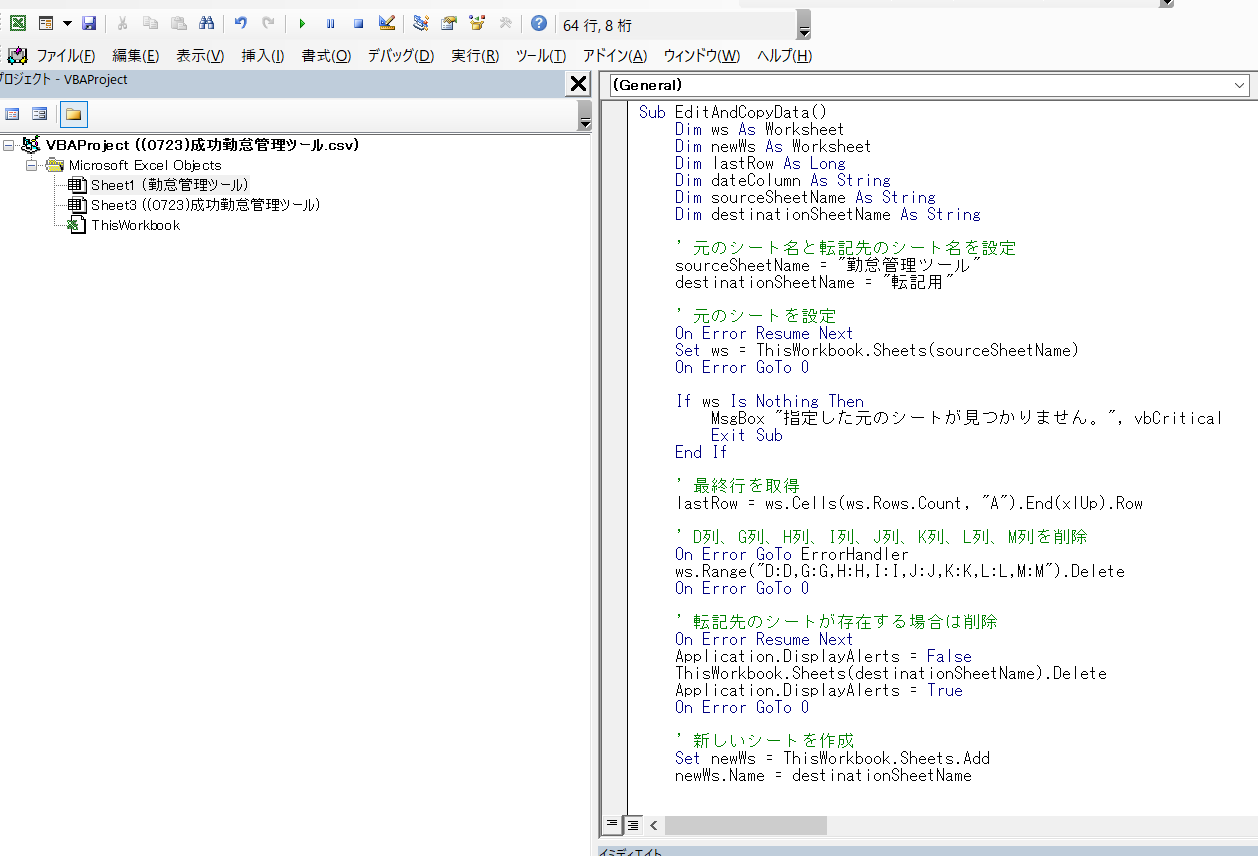Click the sourceSheetName = "勤怠管理ツール" line
Viewport: 1258px width, 856px height.
coord(828,265)
